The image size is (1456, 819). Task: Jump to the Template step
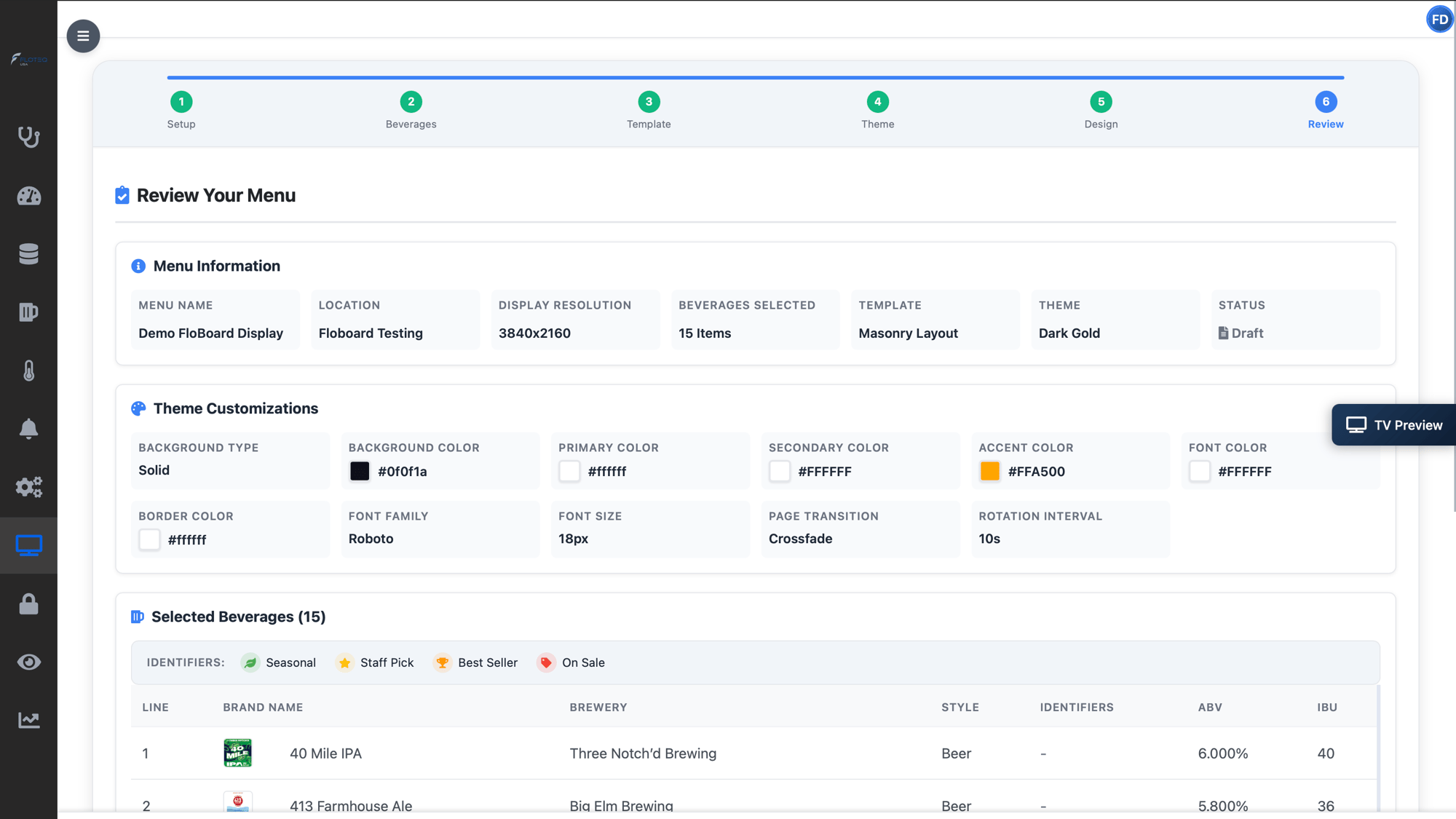tap(649, 102)
